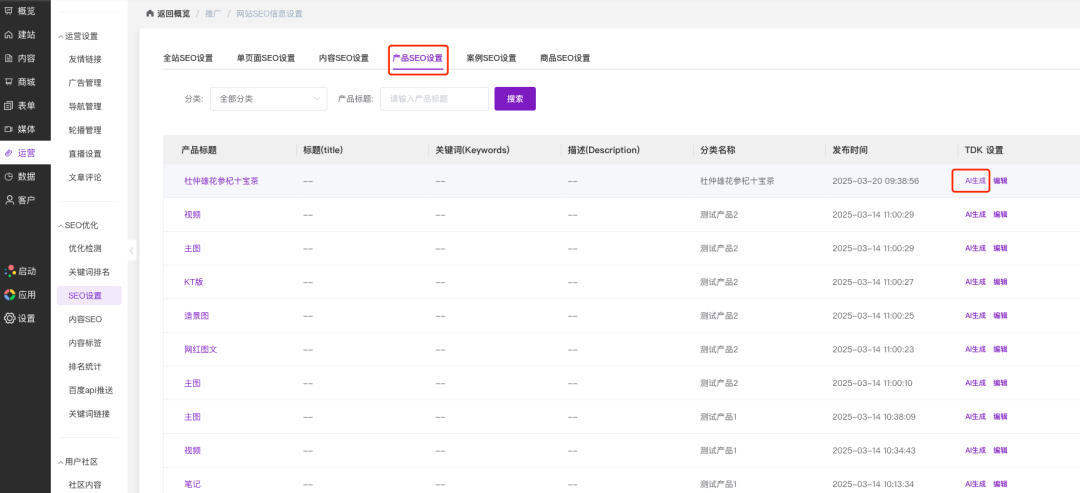Collapse the 运营设置 menu group
Screen dimensions: 1080x493
coord(60,36)
